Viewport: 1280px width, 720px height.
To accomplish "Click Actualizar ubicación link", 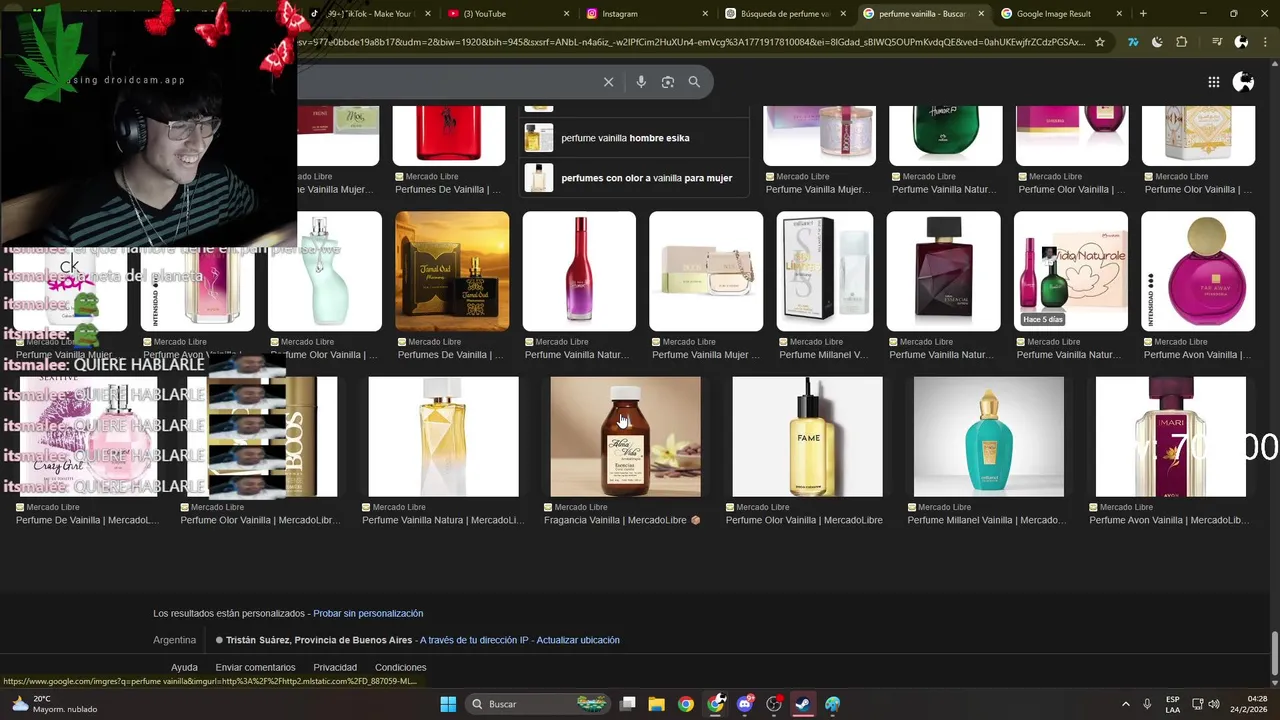I will [x=578, y=640].
